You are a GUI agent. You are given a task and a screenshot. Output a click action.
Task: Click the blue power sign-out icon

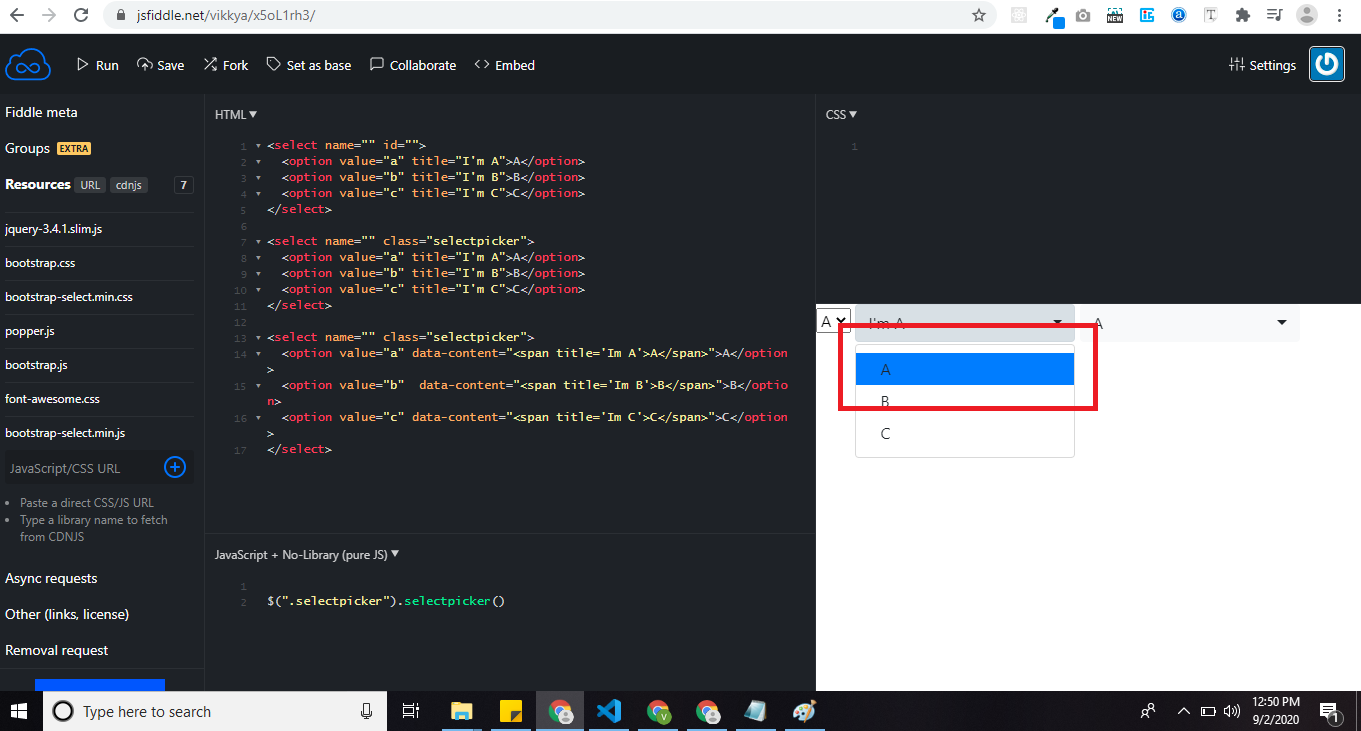pos(1326,64)
